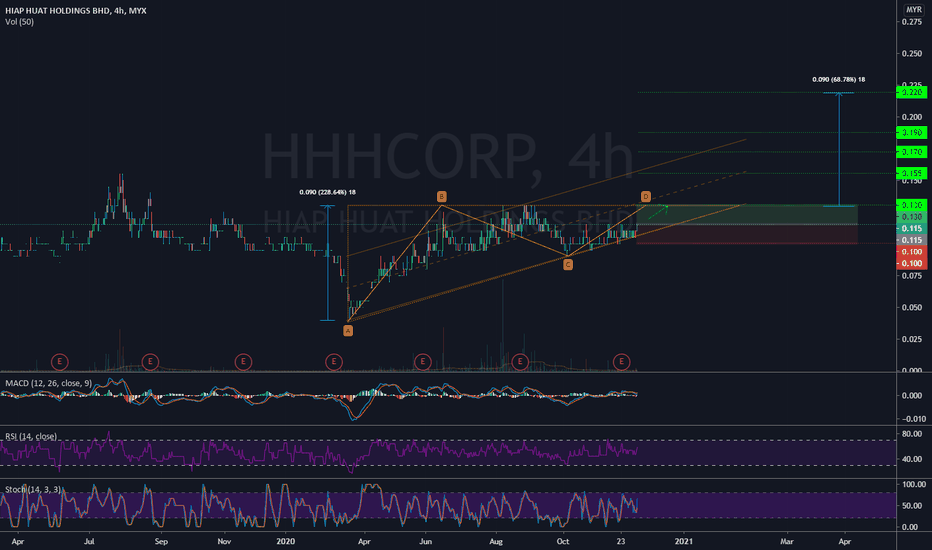Click the earnings marker nearest the Nov label

pos(243,362)
